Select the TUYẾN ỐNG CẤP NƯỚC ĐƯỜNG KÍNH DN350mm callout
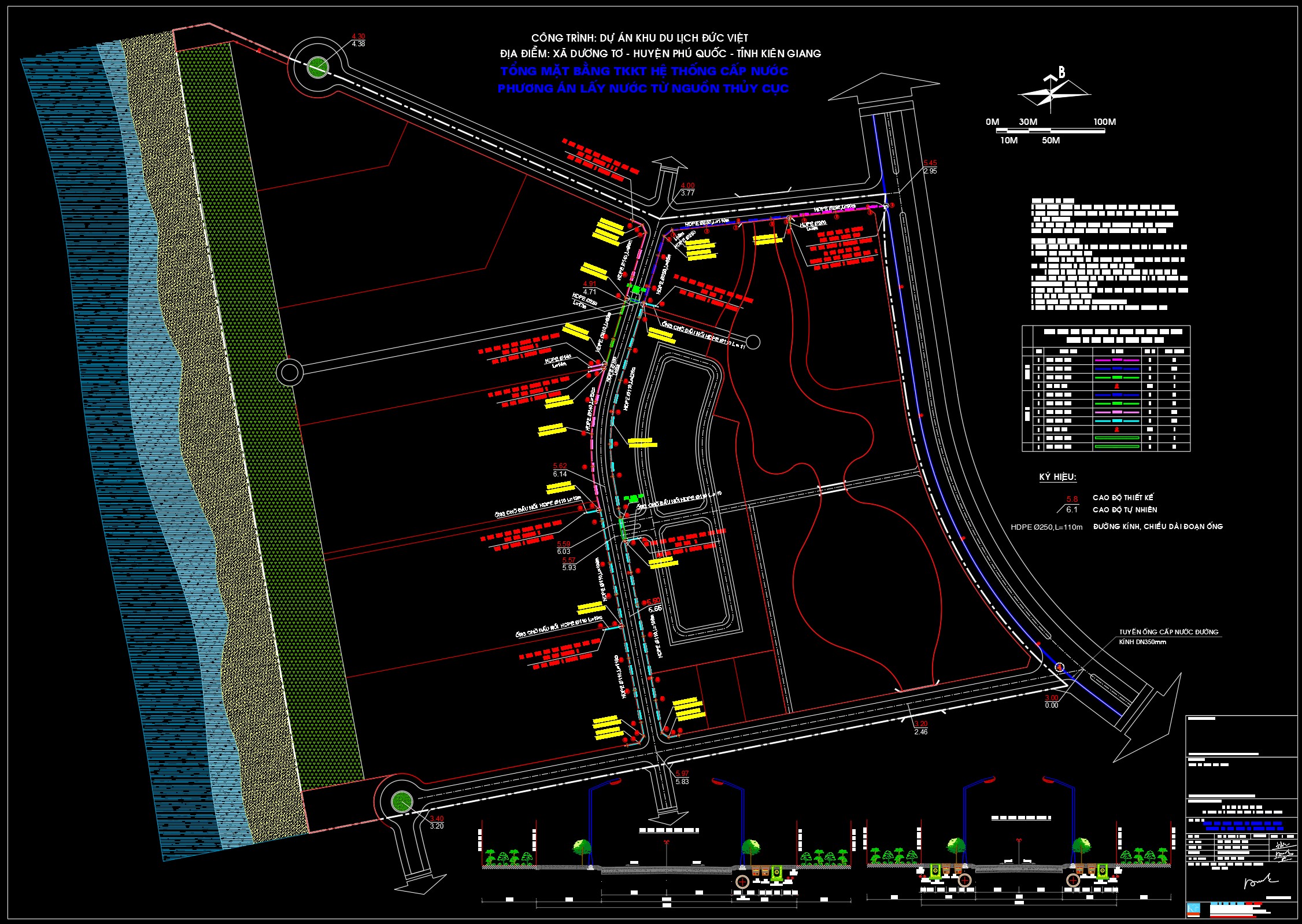 [1168, 637]
